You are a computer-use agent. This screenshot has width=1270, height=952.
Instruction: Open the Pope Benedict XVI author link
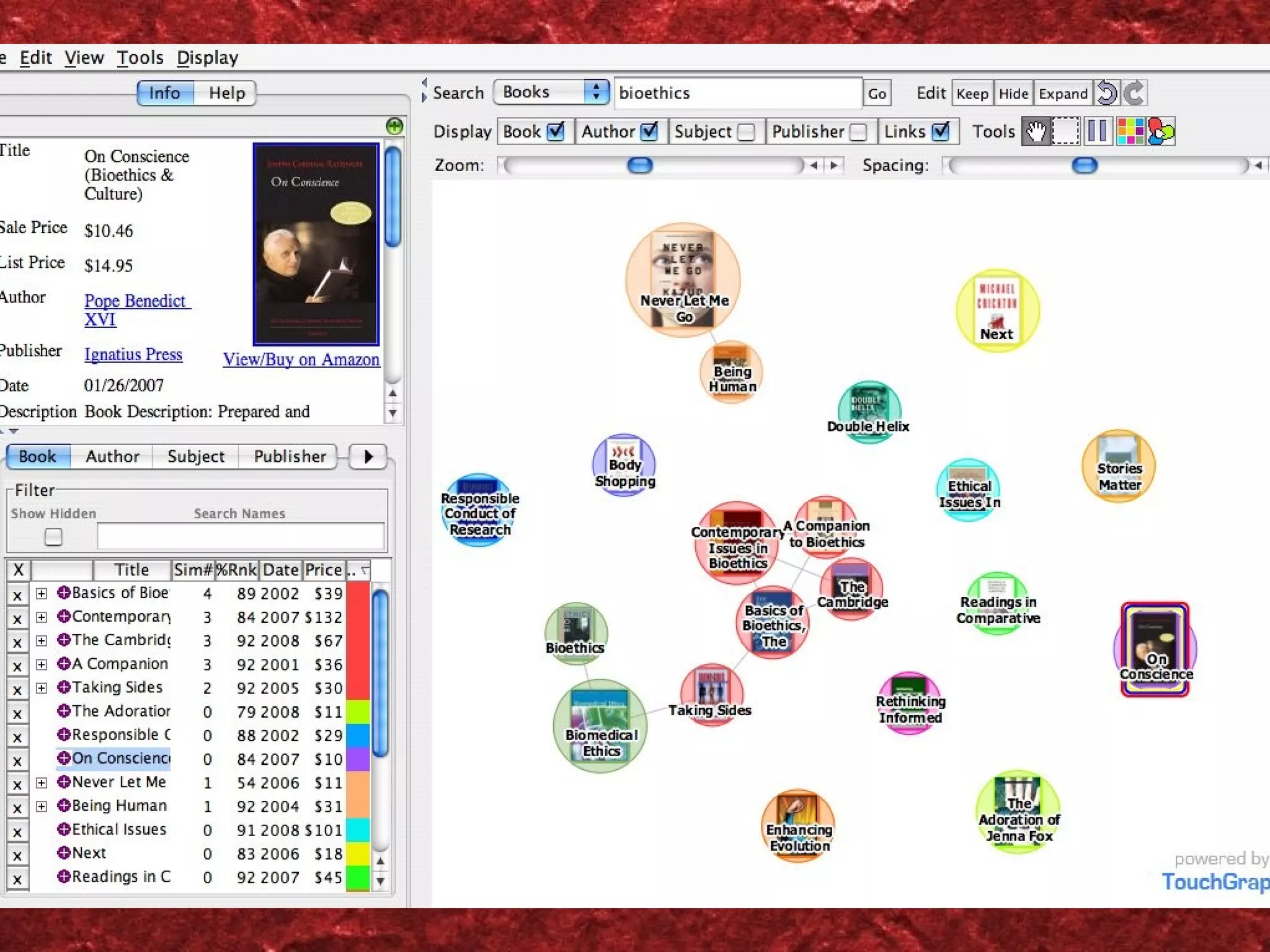pos(136,310)
